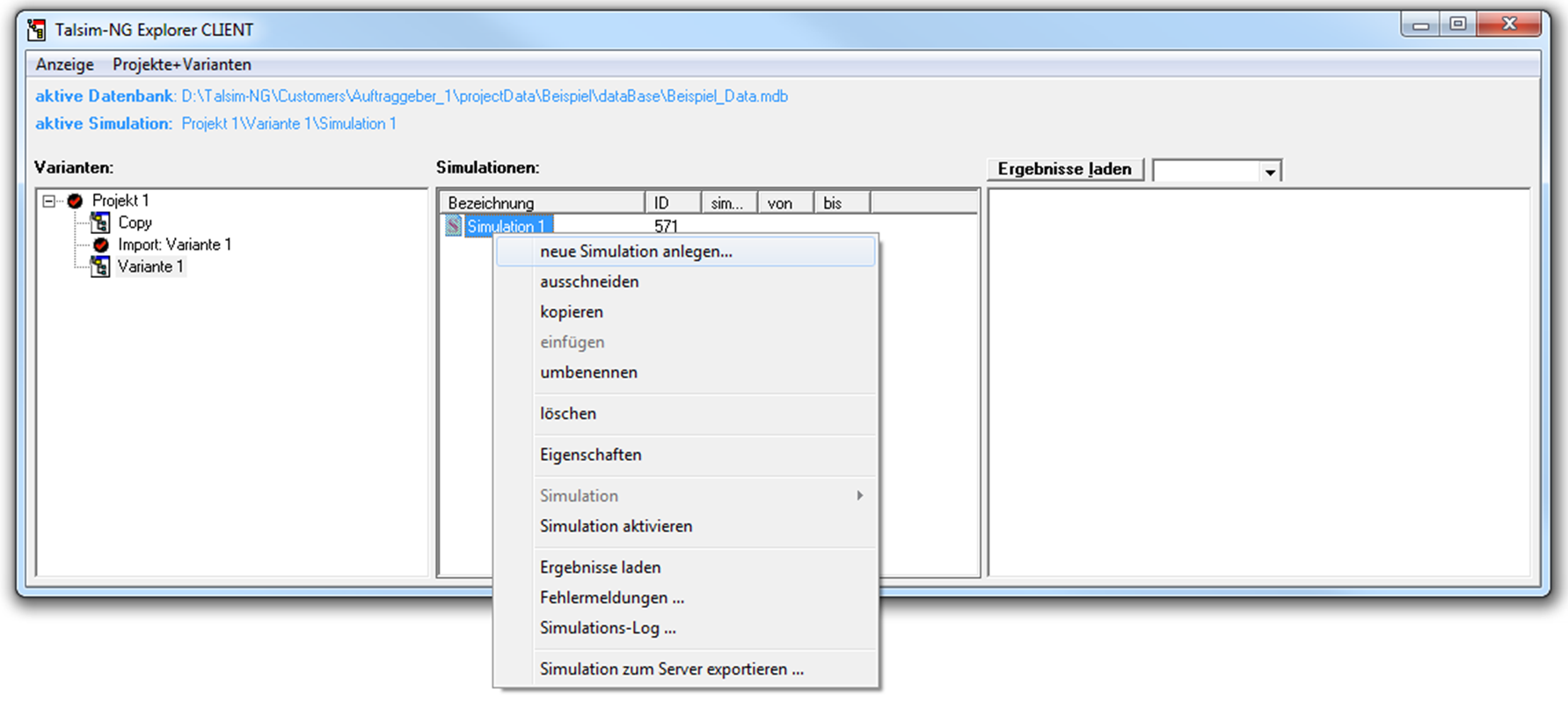Viewport: 1568px width, 709px height.
Task: Click the icon next to Variante 1
Action: coord(100,267)
